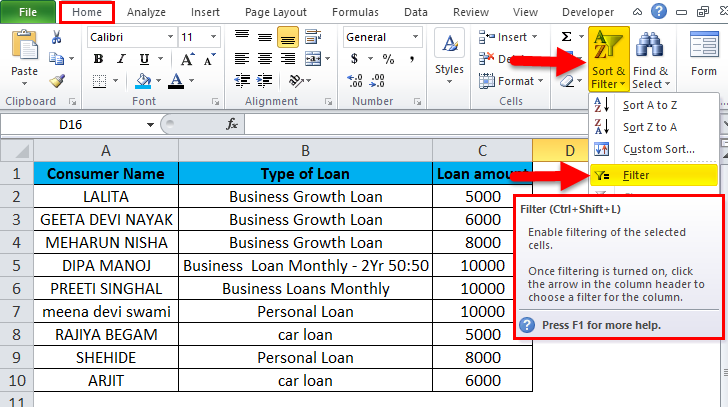Select column B header
728x407 pixels.
pyautogui.click(x=306, y=151)
